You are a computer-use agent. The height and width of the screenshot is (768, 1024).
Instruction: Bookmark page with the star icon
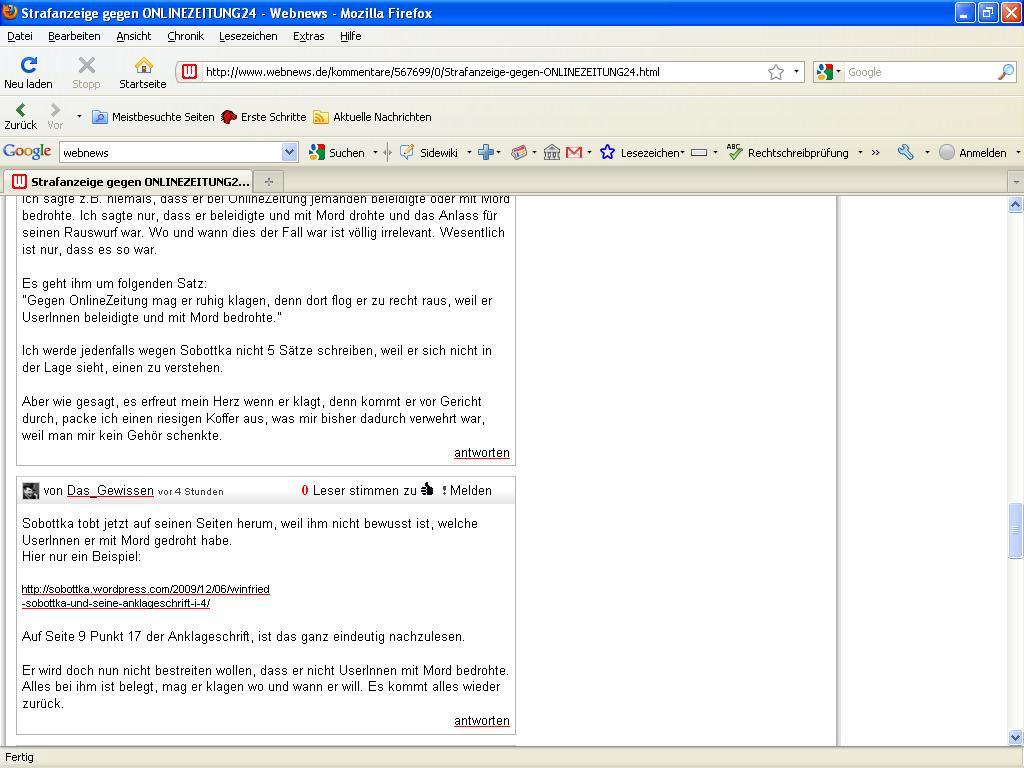pos(775,72)
